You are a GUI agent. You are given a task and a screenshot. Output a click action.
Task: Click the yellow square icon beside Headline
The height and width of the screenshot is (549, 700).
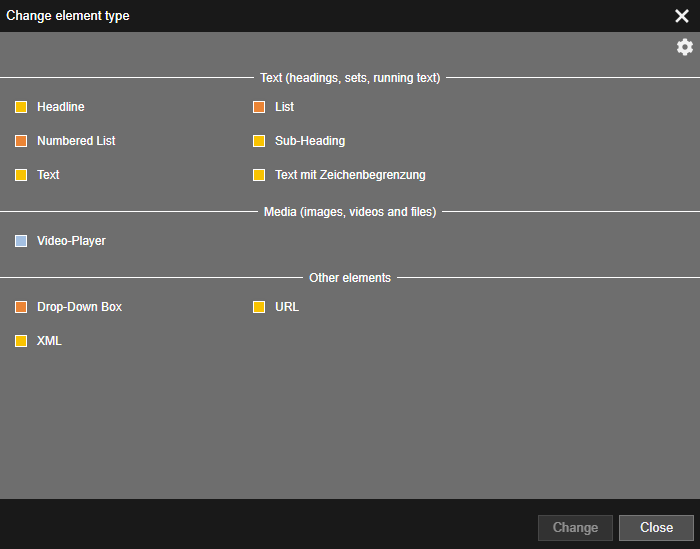click(x=21, y=107)
